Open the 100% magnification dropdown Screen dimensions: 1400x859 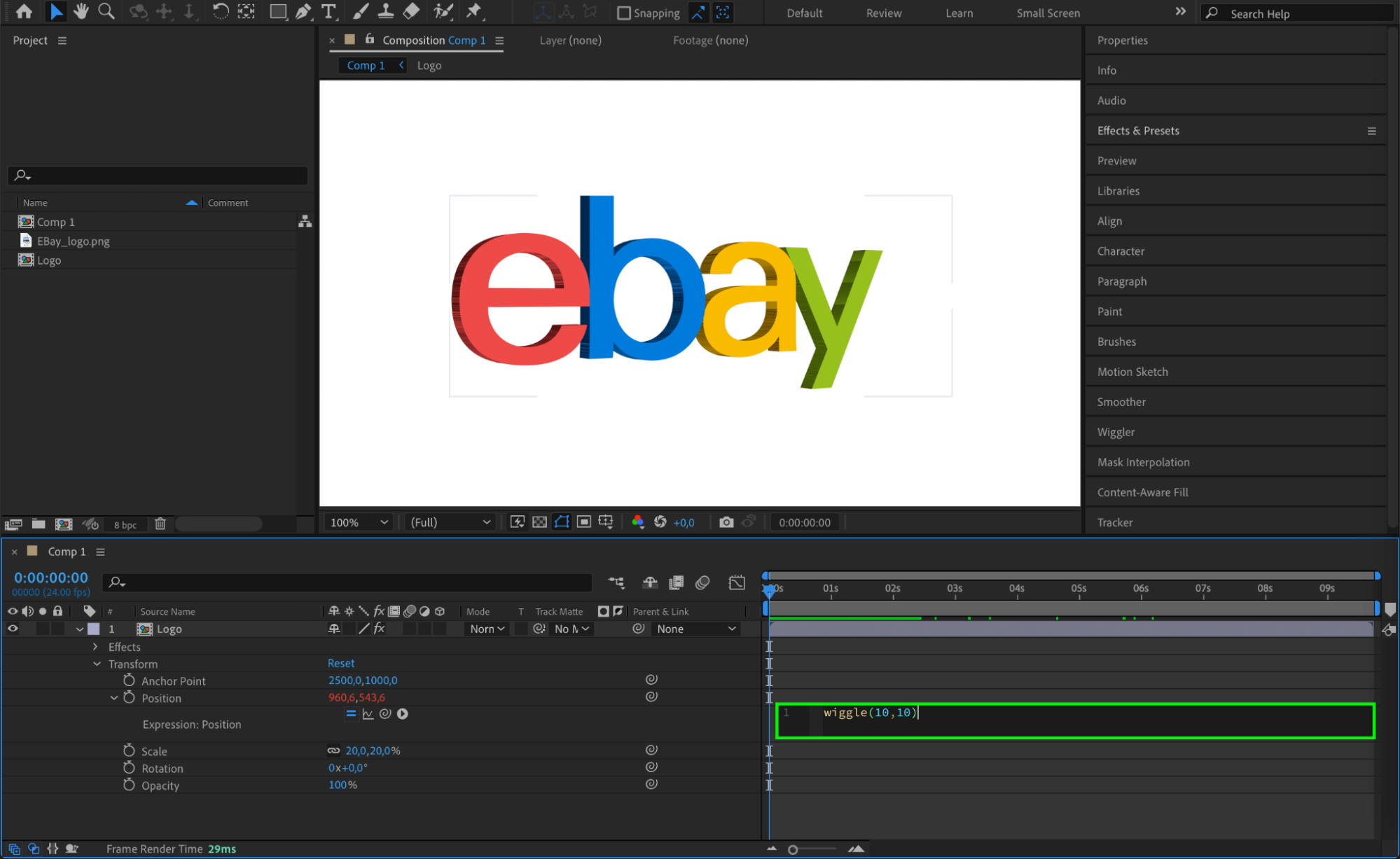[359, 522]
